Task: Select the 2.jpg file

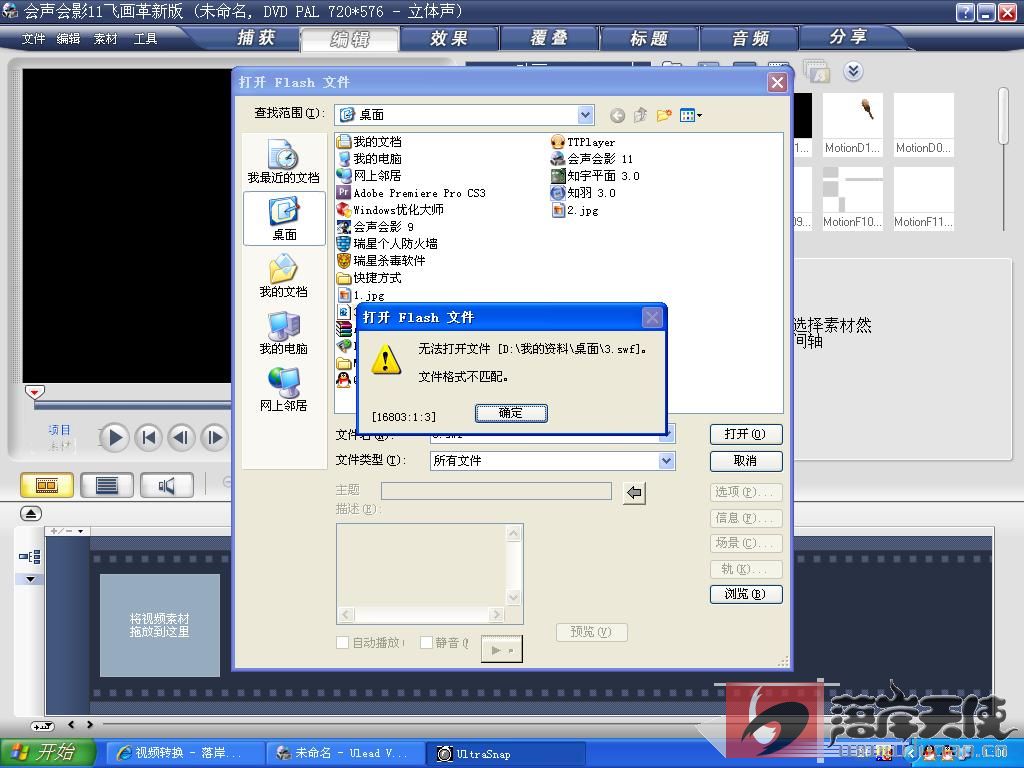Action: (x=575, y=210)
